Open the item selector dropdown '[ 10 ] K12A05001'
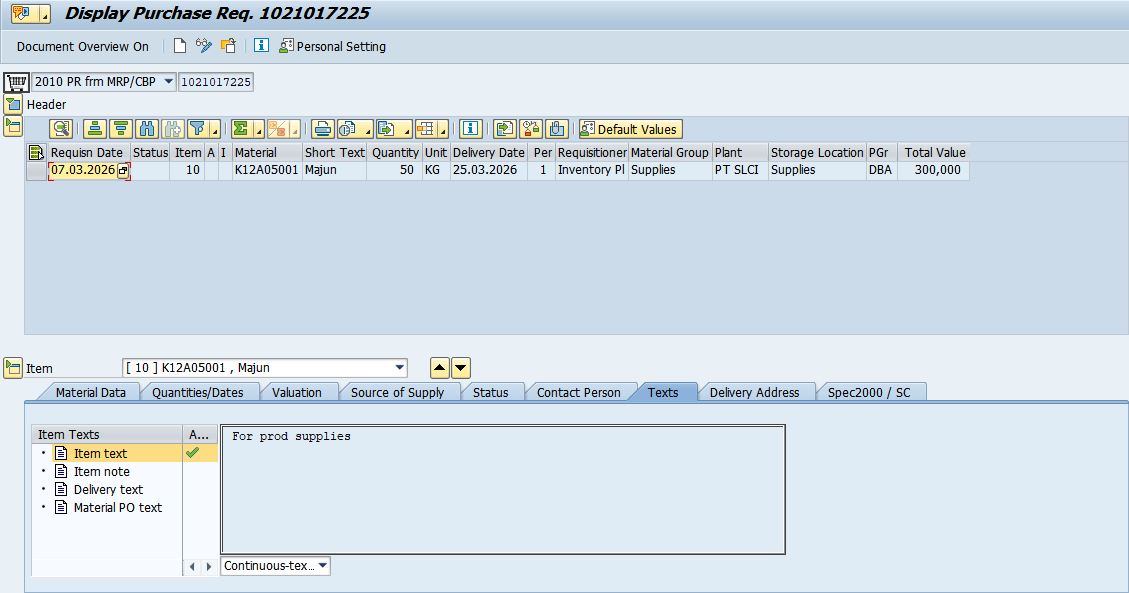The height and width of the screenshot is (593, 1129). point(400,368)
